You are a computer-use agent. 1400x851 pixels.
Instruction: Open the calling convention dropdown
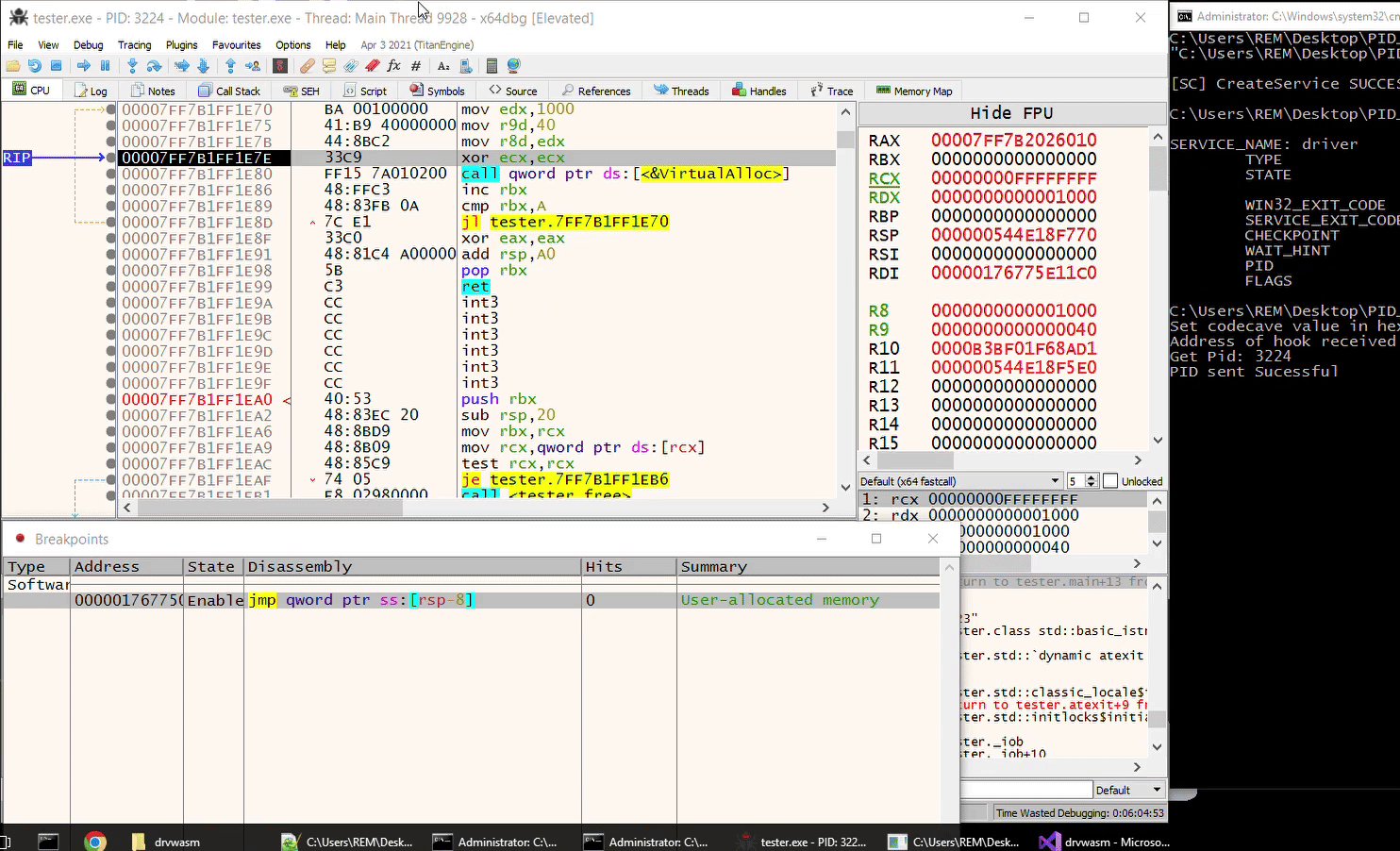[960, 481]
